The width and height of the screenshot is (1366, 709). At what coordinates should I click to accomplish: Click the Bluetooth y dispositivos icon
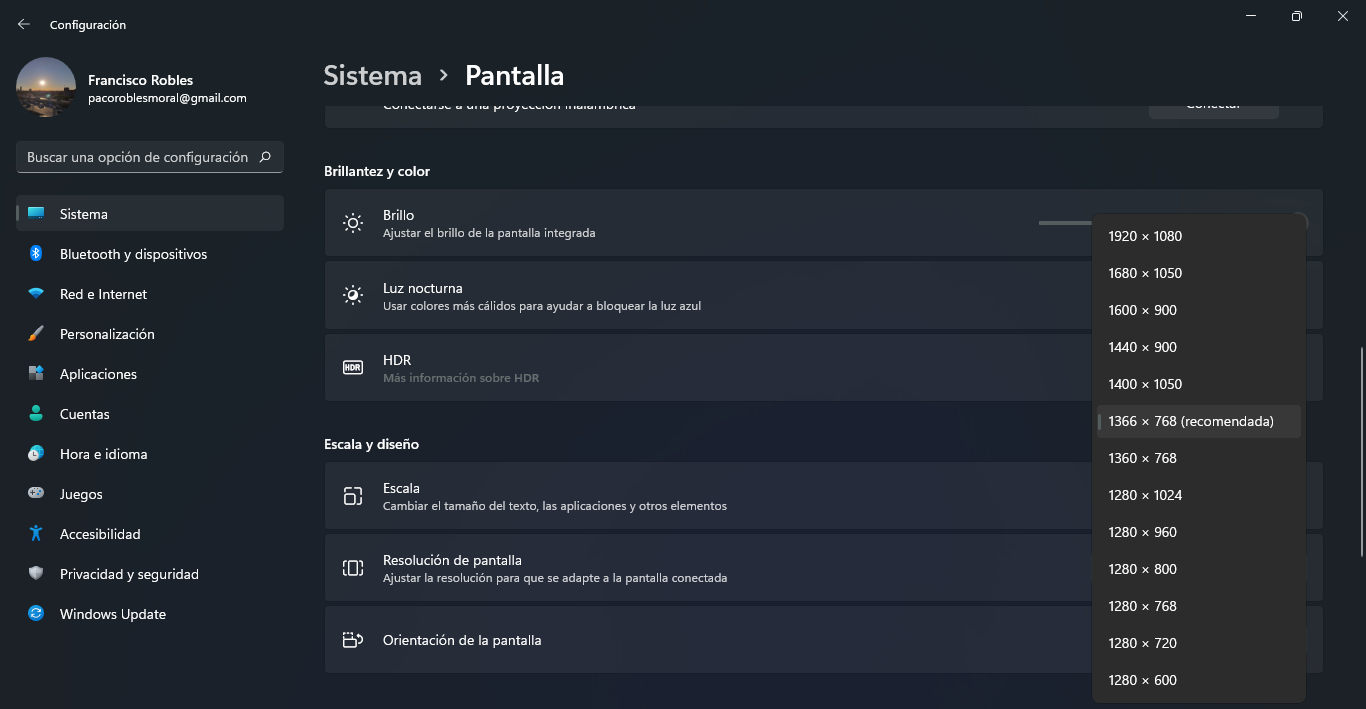click(36, 254)
